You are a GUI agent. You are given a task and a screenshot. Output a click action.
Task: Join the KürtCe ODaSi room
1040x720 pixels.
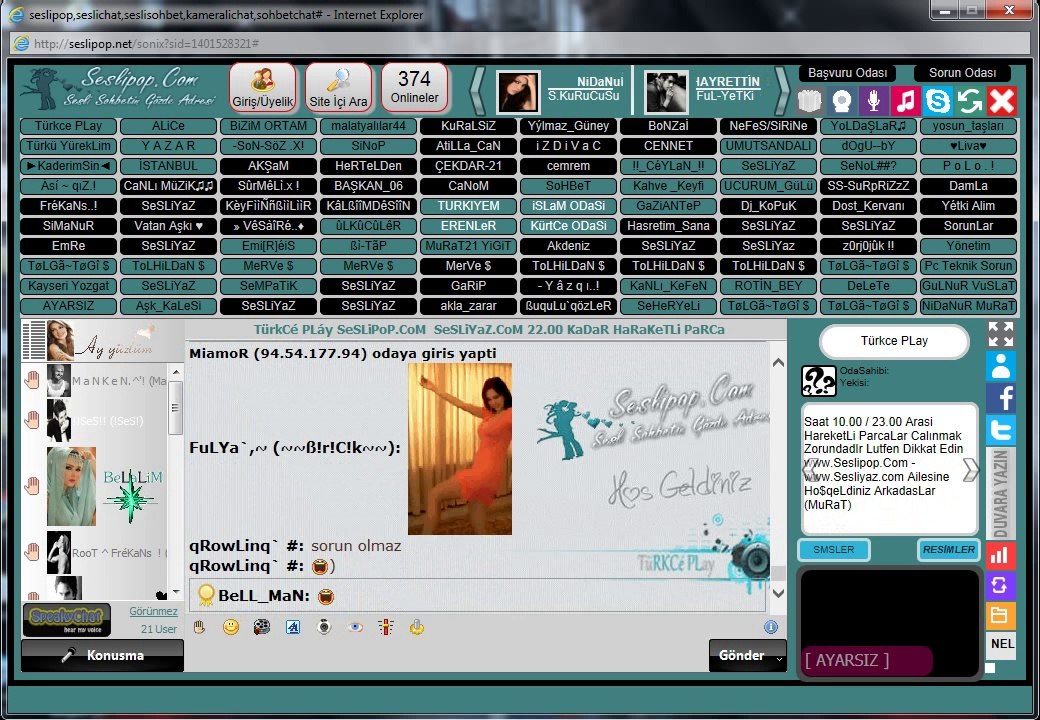[x=568, y=225]
